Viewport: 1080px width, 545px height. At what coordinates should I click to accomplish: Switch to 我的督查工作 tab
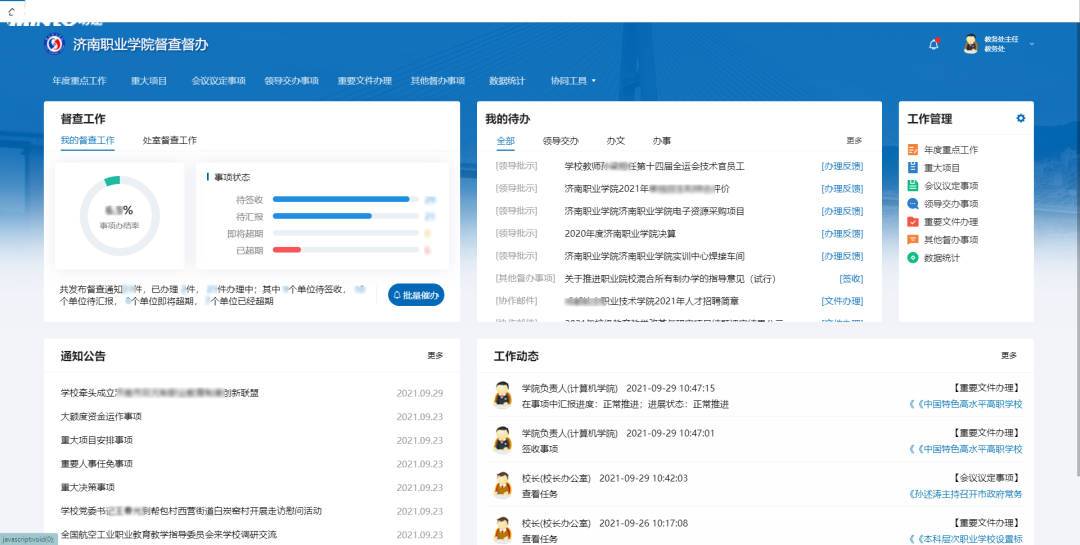pyautogui.click(x=87, y=140)
